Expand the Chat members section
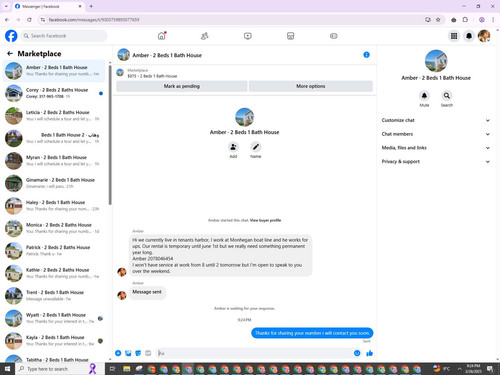This screenshot has height=375, width=500. pyautogui.click(x=436, y=134)
